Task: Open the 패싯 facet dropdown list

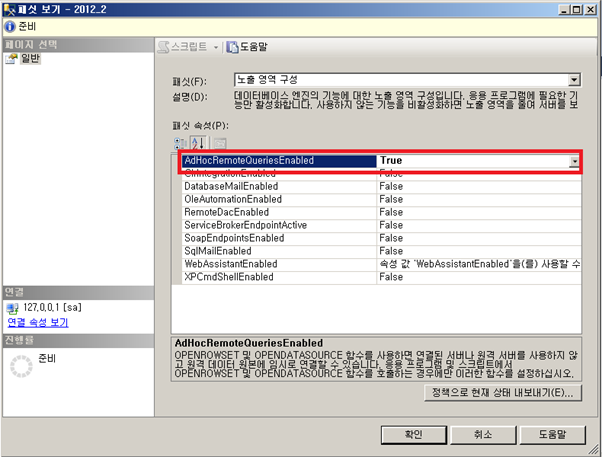Action: [x=574, y=78]
